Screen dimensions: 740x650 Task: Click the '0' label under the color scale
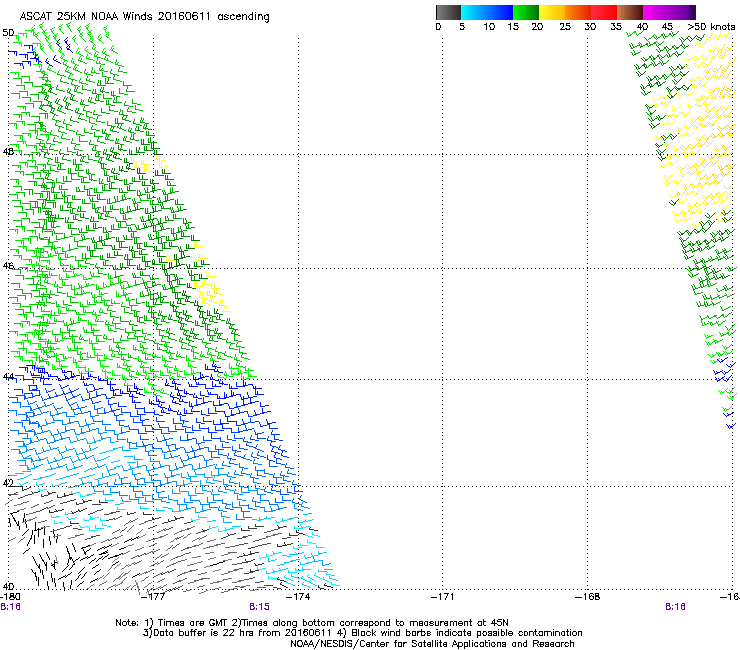[x=438, y=27]
